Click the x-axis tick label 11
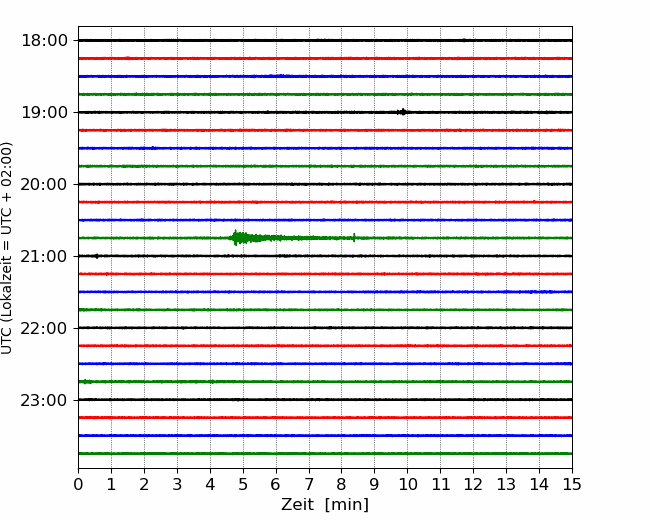 point(441,484)
